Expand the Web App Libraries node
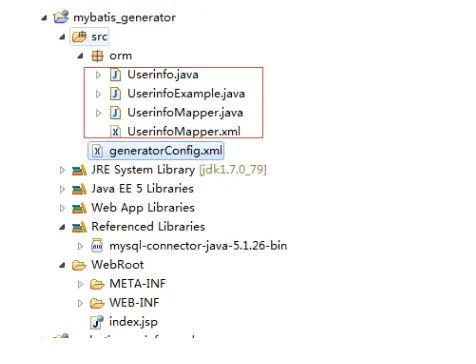This screenshot has width=476, height=364. [62, 208]
